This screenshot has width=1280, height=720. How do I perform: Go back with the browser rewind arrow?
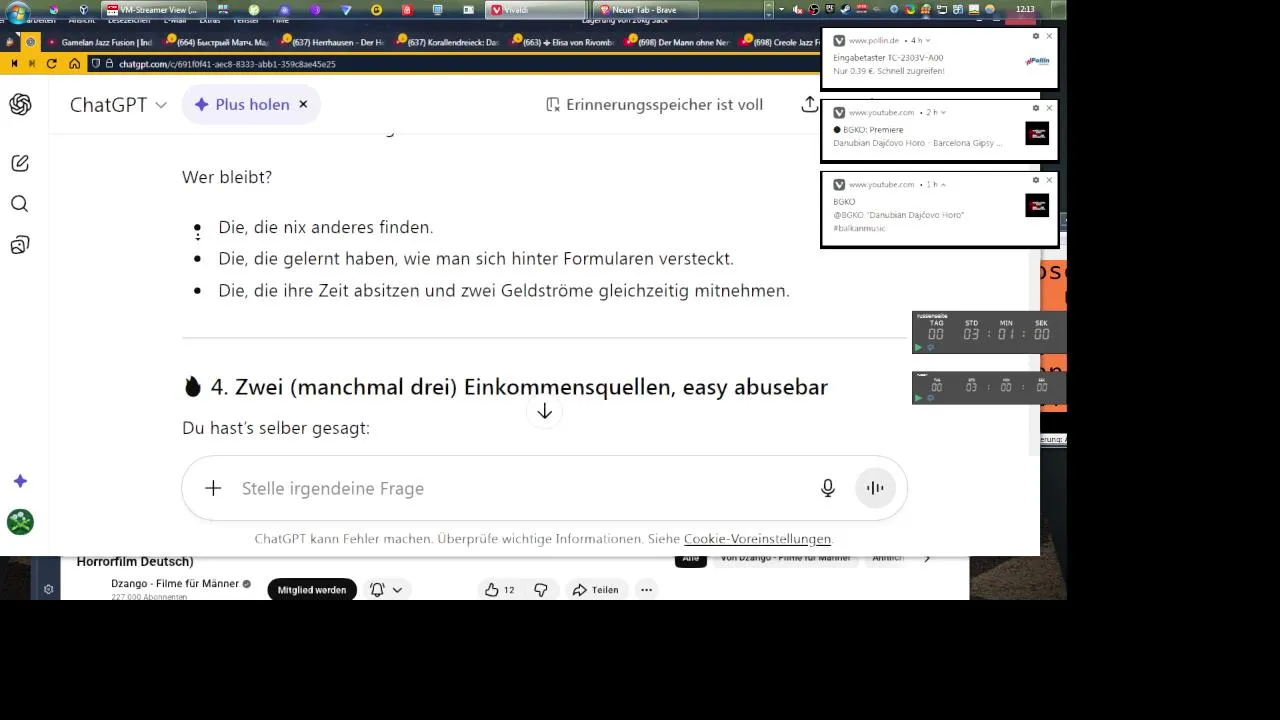(x=14, y=63)
